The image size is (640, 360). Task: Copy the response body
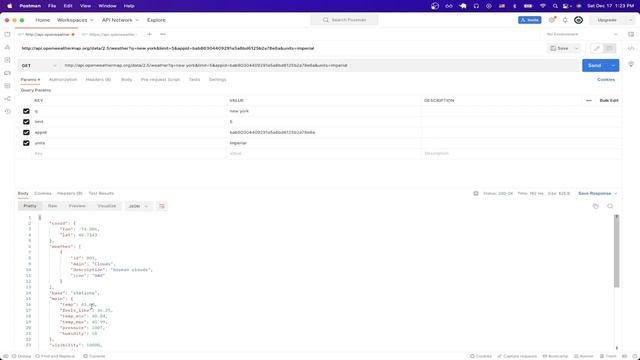596,206
